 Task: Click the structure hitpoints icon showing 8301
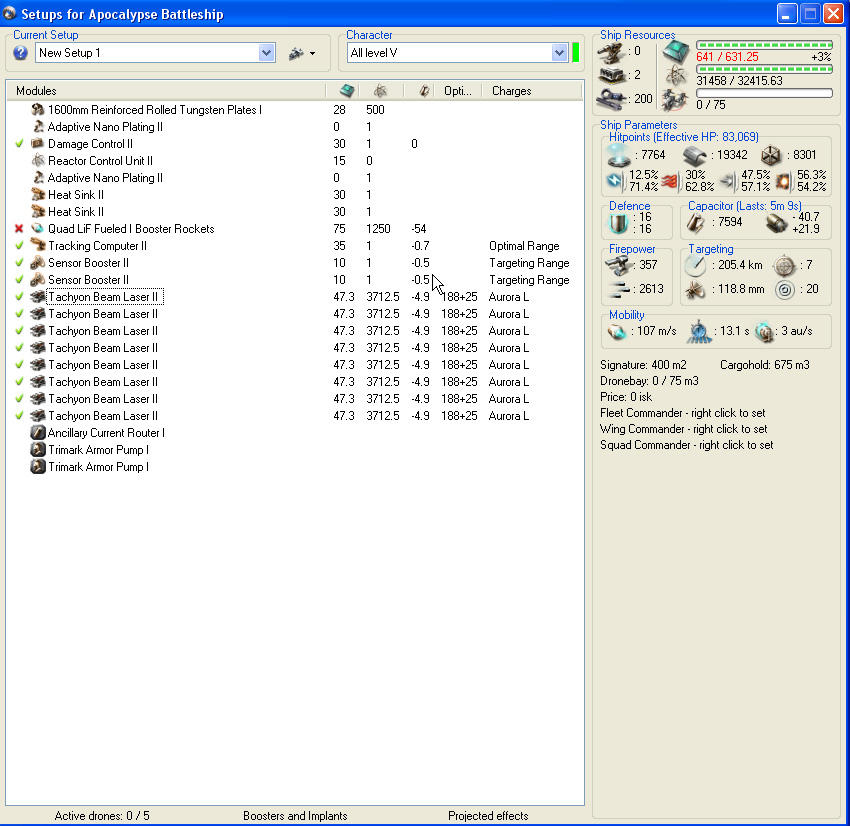(x=770, y=156)
